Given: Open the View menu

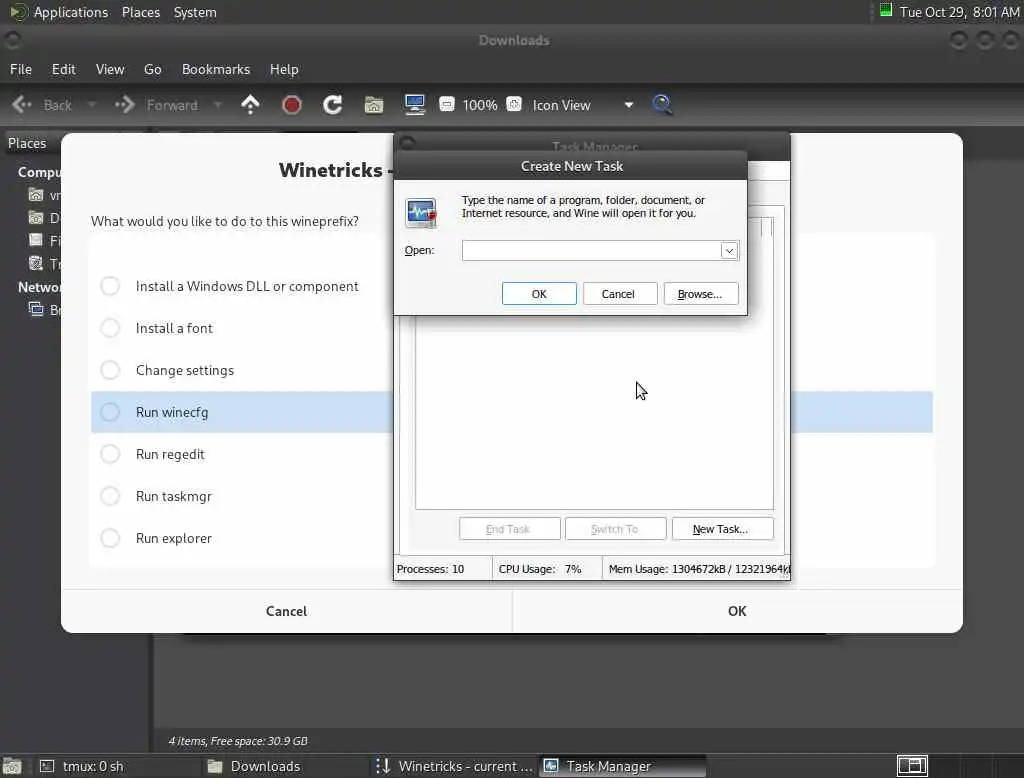Looking at the screenshot, I should click(x=110, y=69).
